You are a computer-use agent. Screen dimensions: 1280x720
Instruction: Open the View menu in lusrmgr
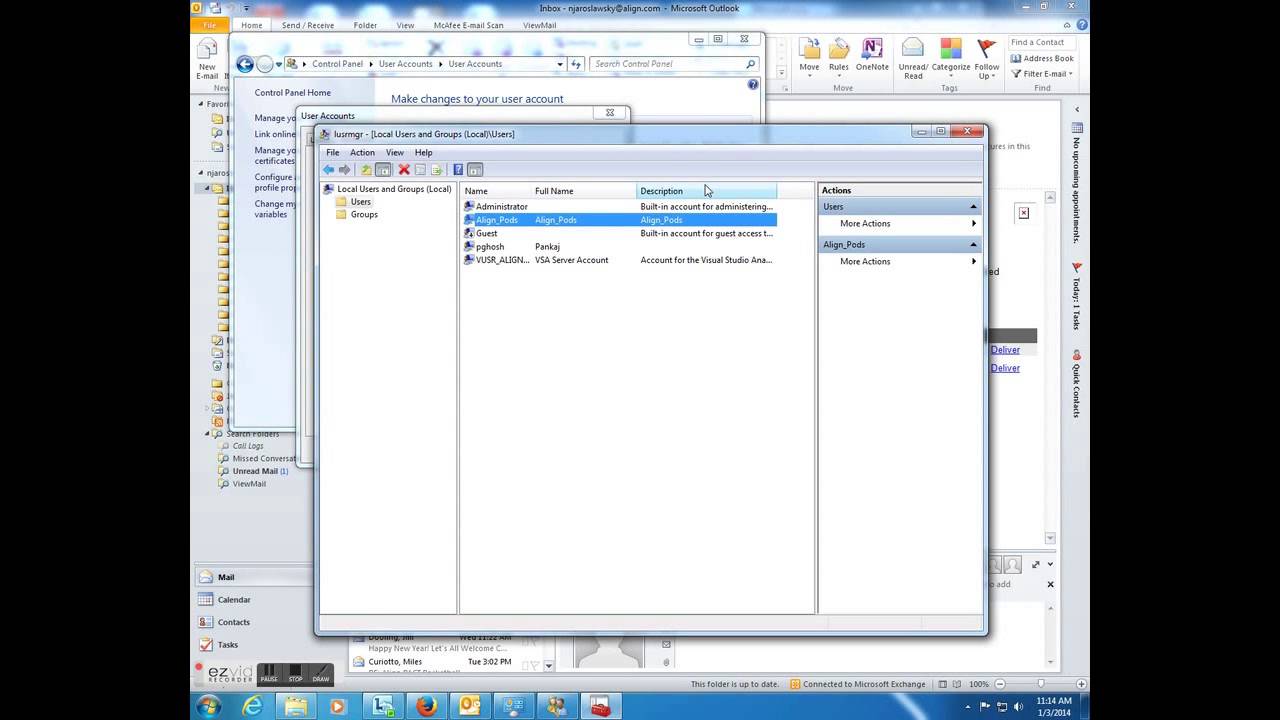(395, 153)
